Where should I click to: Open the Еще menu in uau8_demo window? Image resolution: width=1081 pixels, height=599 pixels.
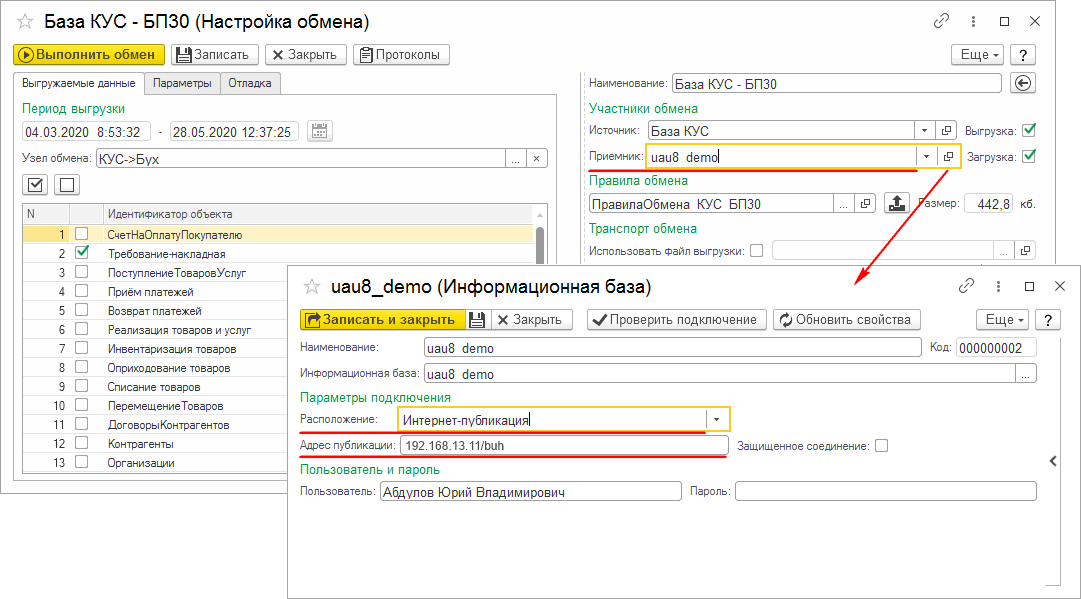coord(1003,320)
